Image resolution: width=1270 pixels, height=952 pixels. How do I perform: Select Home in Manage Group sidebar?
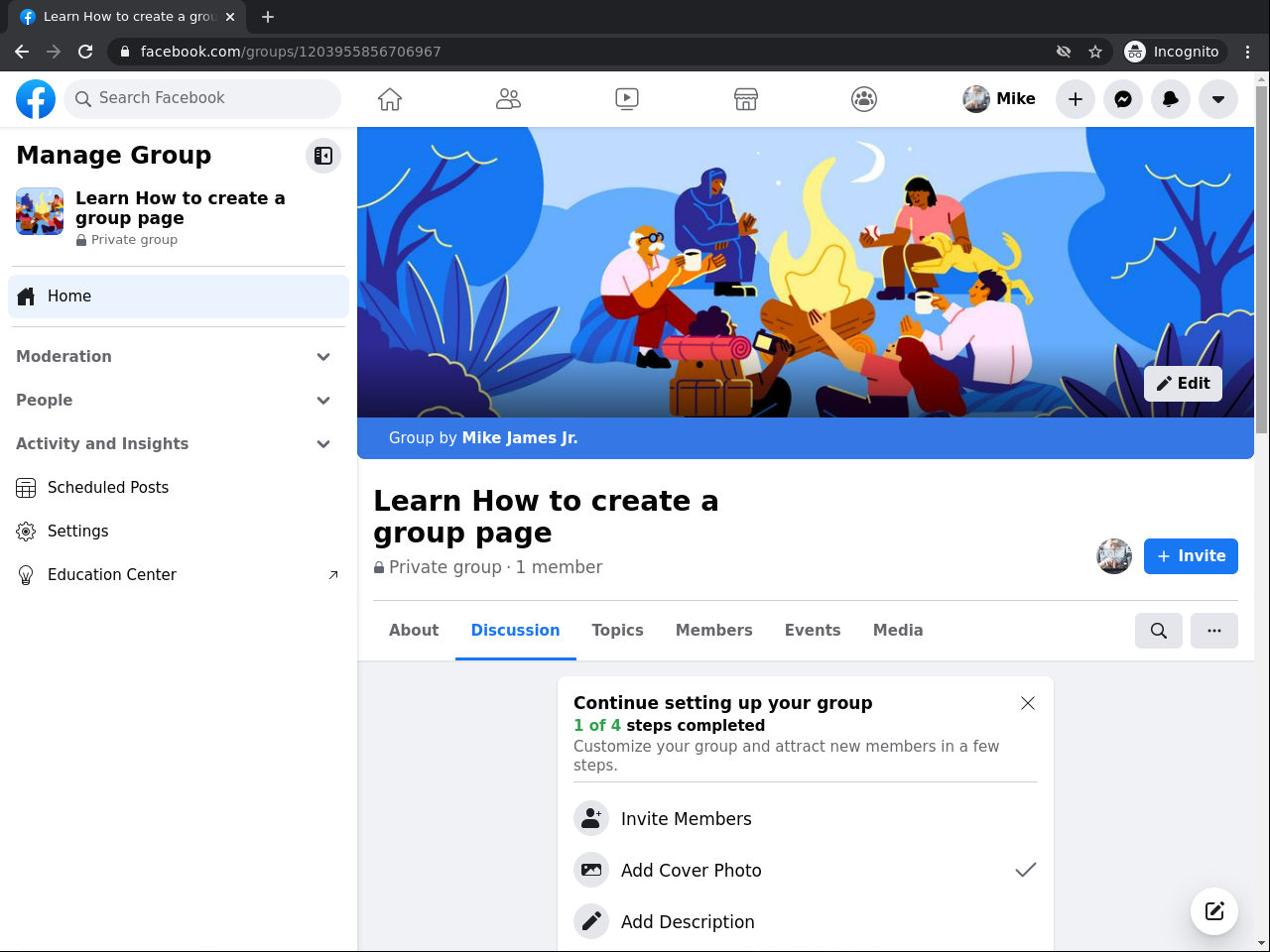[x=179, y=297]
